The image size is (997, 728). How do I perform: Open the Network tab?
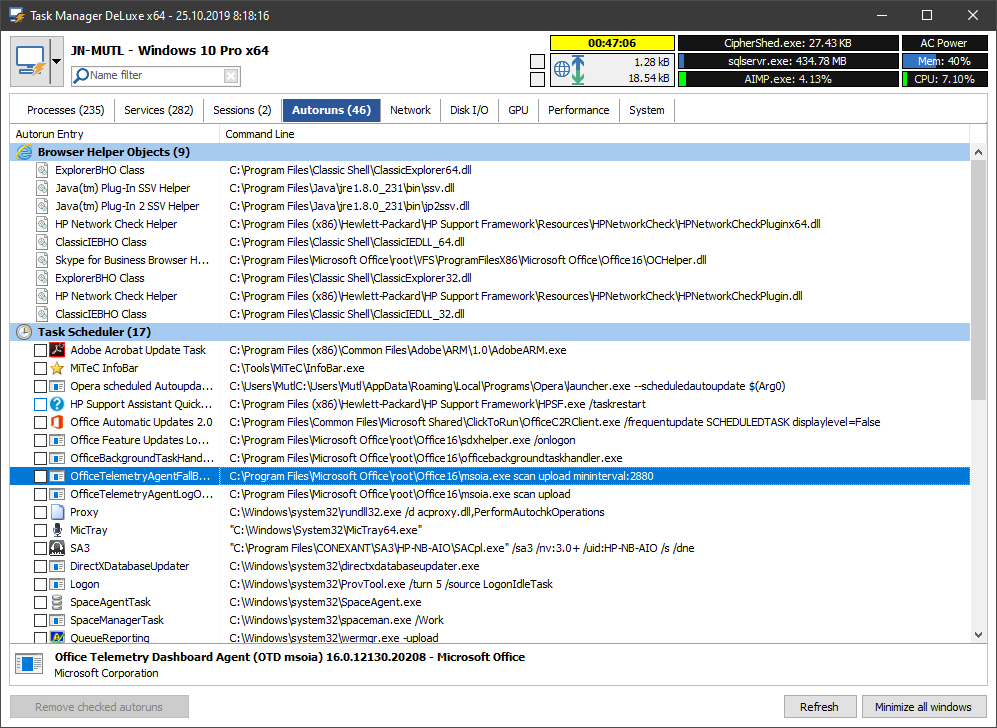pyautogui.click(x=410, y=110)
